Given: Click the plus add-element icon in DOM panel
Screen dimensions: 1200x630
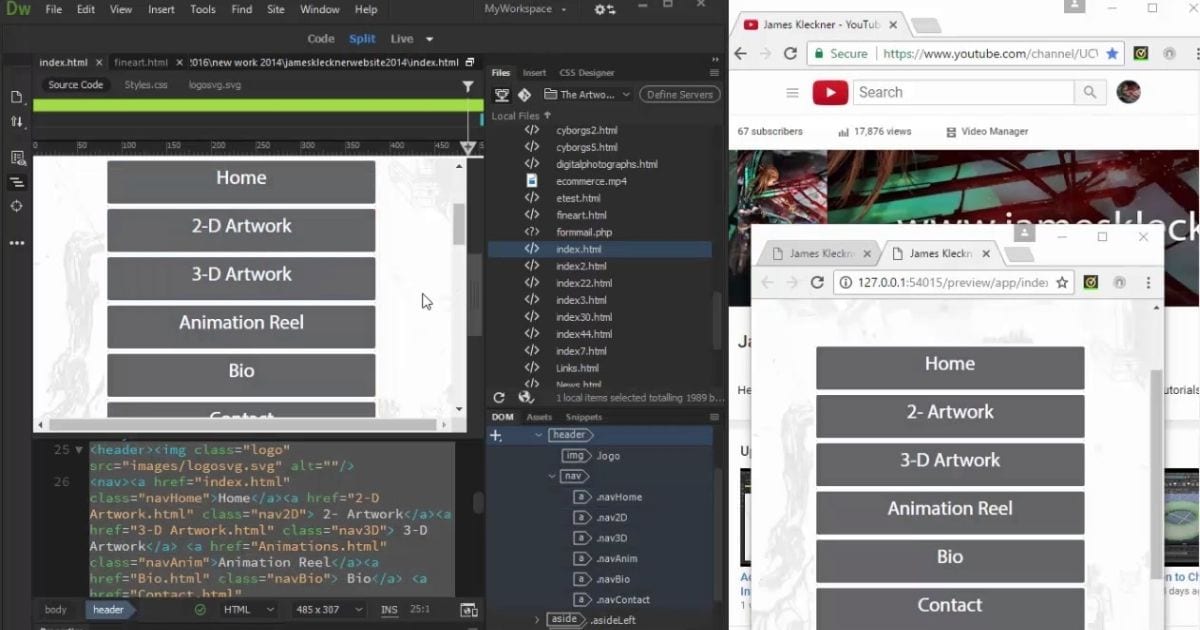Looking at the screenshot, I should click(495, 435).
